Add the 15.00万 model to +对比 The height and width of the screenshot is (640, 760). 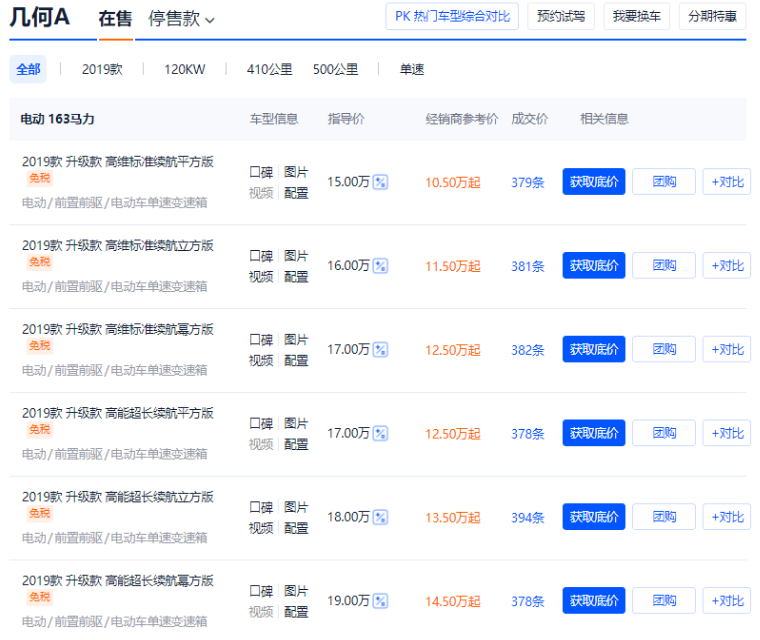click(x=727, y=182)
